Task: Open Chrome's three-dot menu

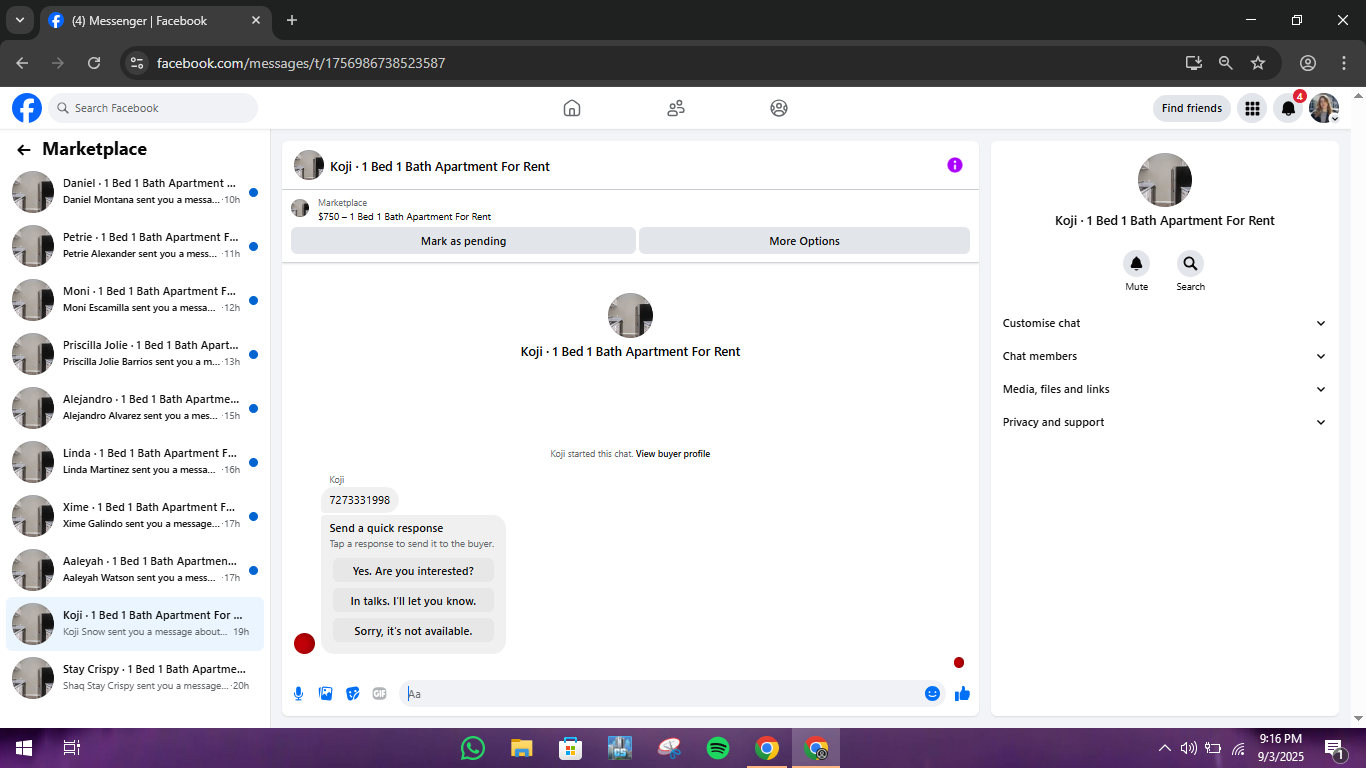Action: pos(1343,63)
